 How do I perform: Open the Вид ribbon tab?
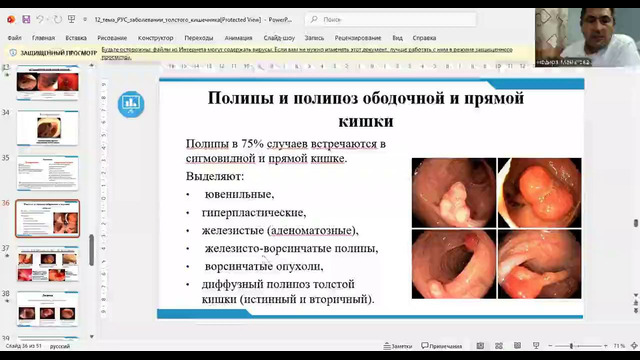coord(398,38)
